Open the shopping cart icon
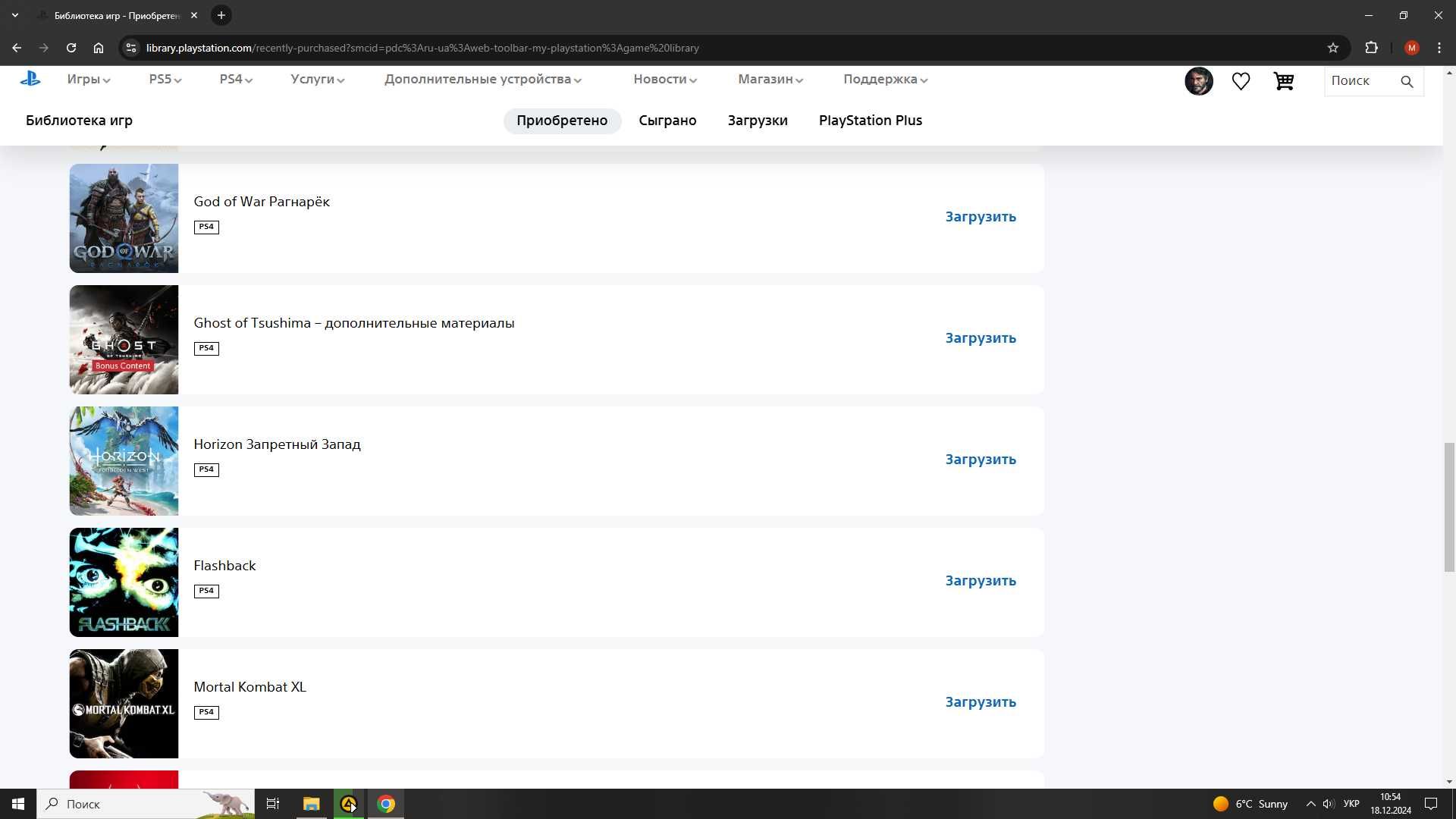 tap(1283, 81)
